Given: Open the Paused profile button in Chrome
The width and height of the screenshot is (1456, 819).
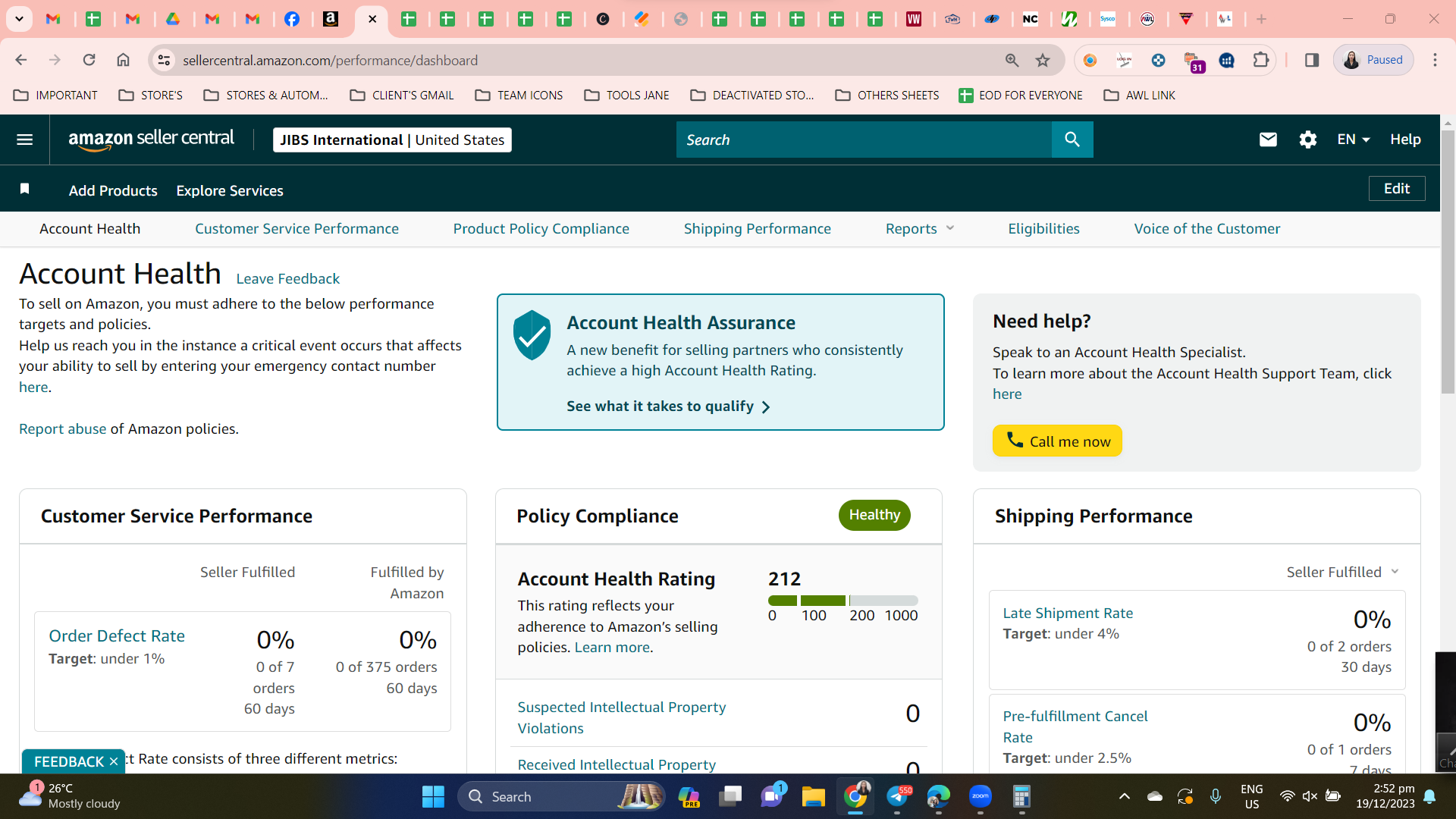Looking at the screenshot, I should point(1373,60).
